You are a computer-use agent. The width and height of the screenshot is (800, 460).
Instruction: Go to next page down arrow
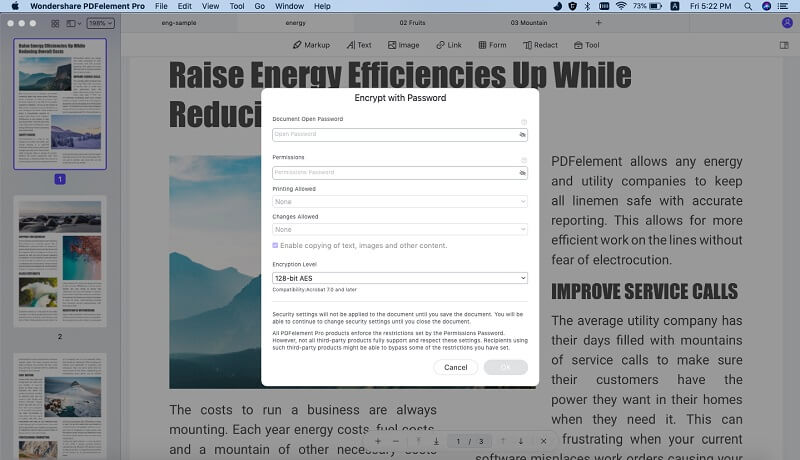click(521, 441)
